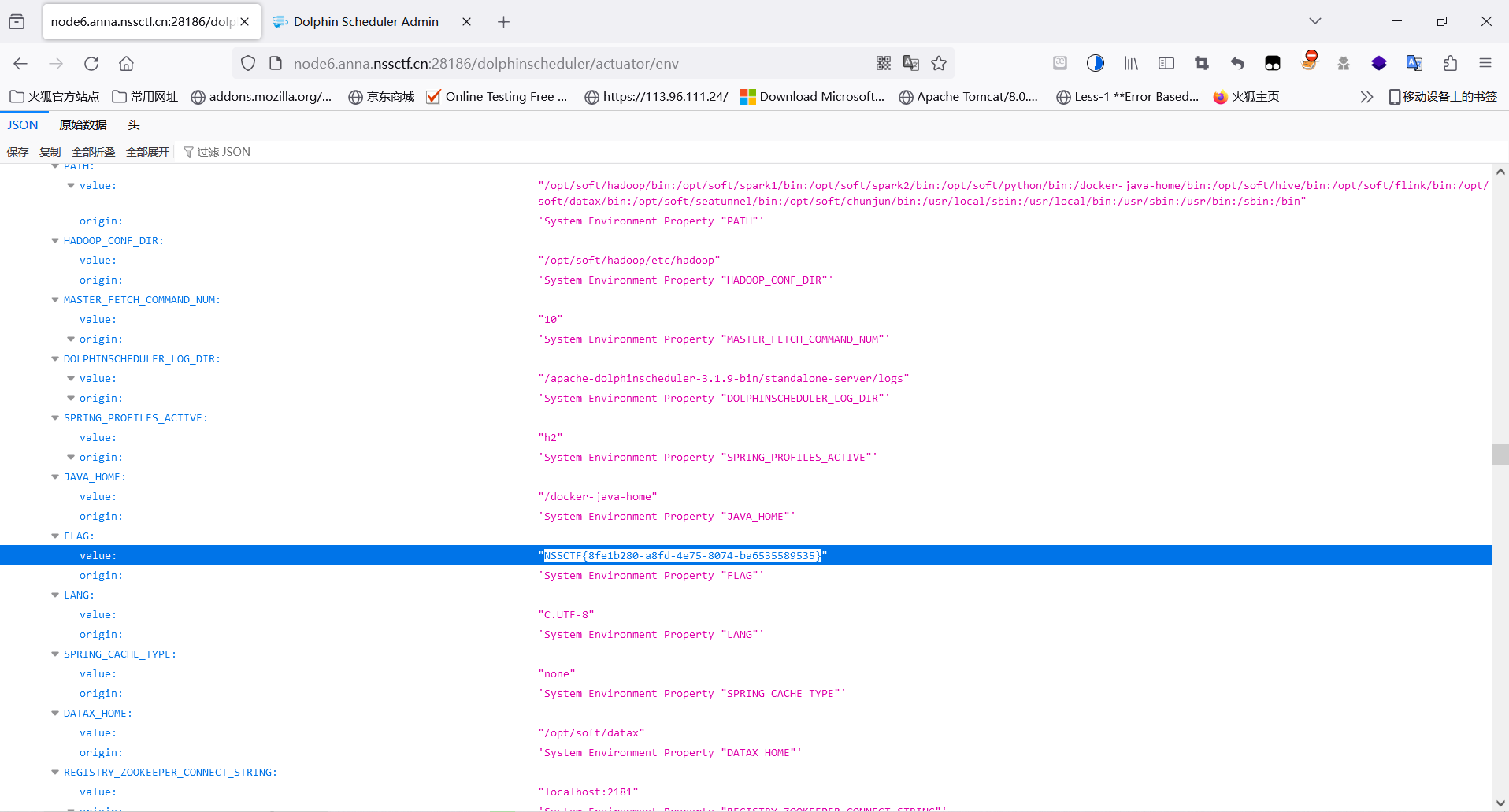Select the "localhost:2181" value
The width and height of the screenshot is (1509, 812).
click(x=588, y=792)
